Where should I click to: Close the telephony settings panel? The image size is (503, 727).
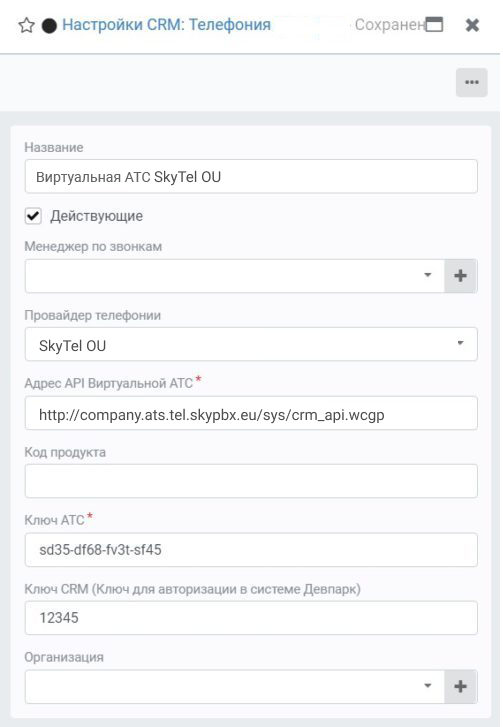472,25
